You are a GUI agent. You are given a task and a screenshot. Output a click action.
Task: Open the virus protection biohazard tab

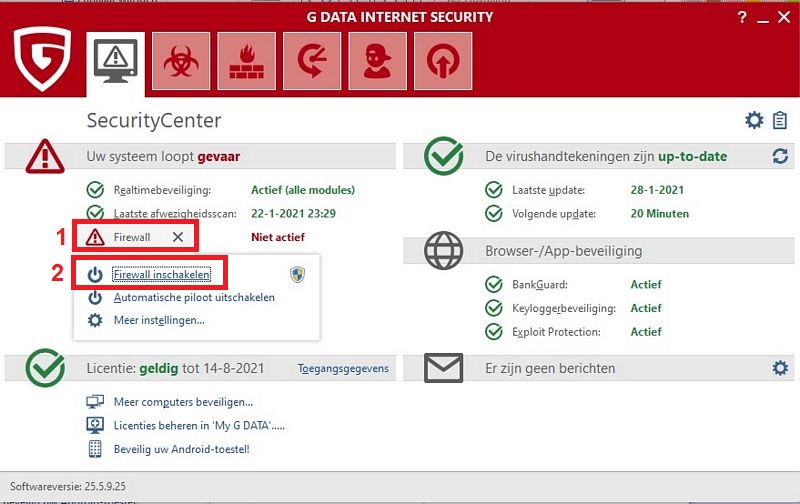[181, 61]
